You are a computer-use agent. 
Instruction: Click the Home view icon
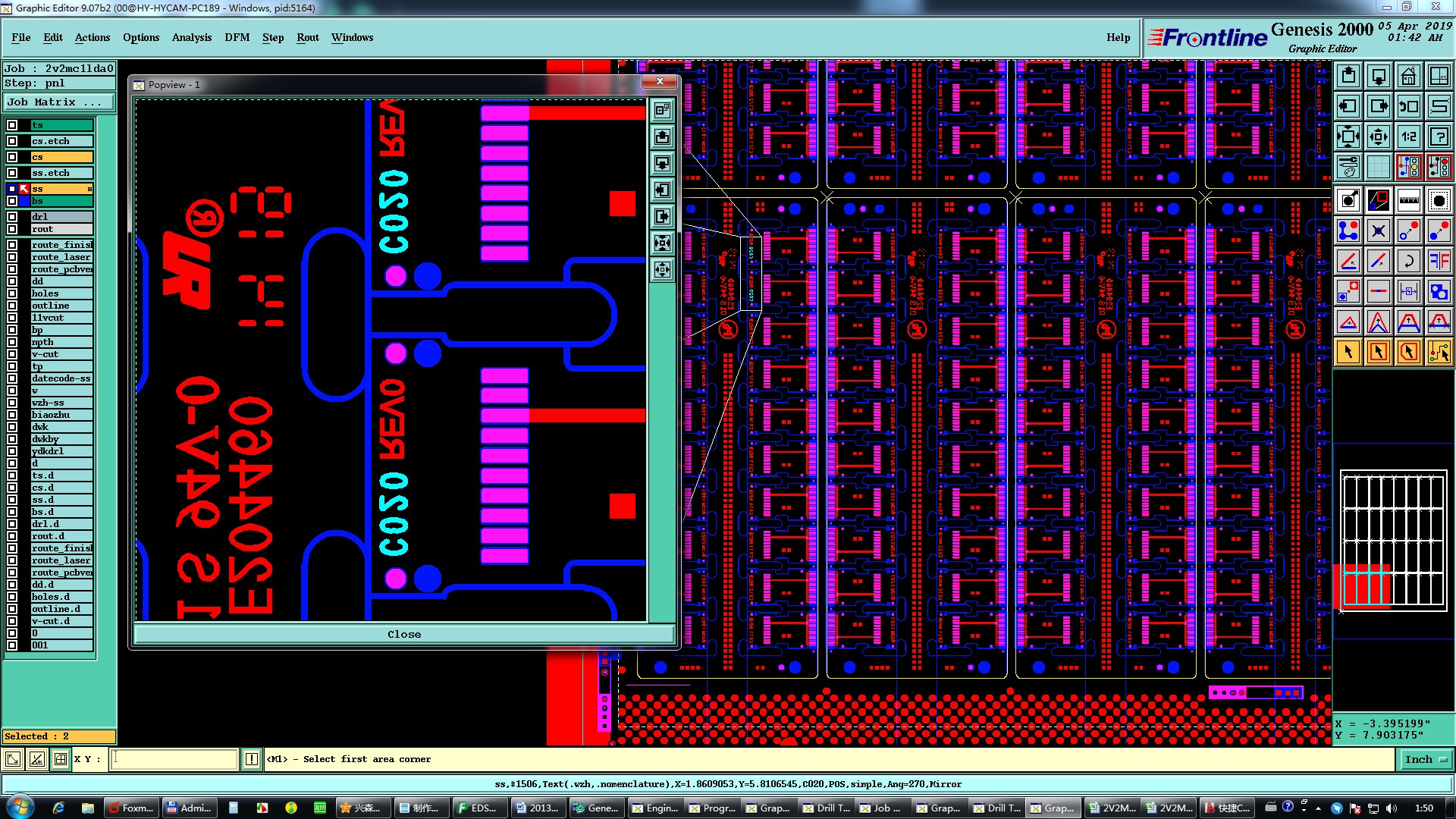[x=1408, y=76]
